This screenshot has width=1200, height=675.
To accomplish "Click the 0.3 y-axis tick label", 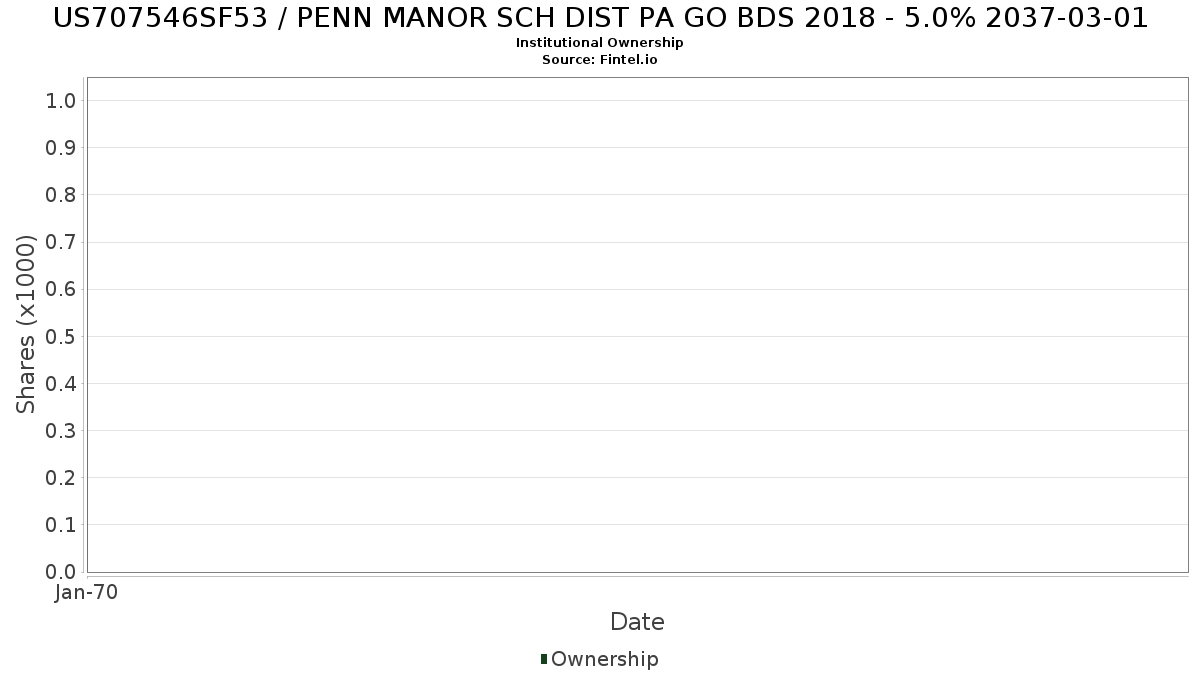I will 61,431.
